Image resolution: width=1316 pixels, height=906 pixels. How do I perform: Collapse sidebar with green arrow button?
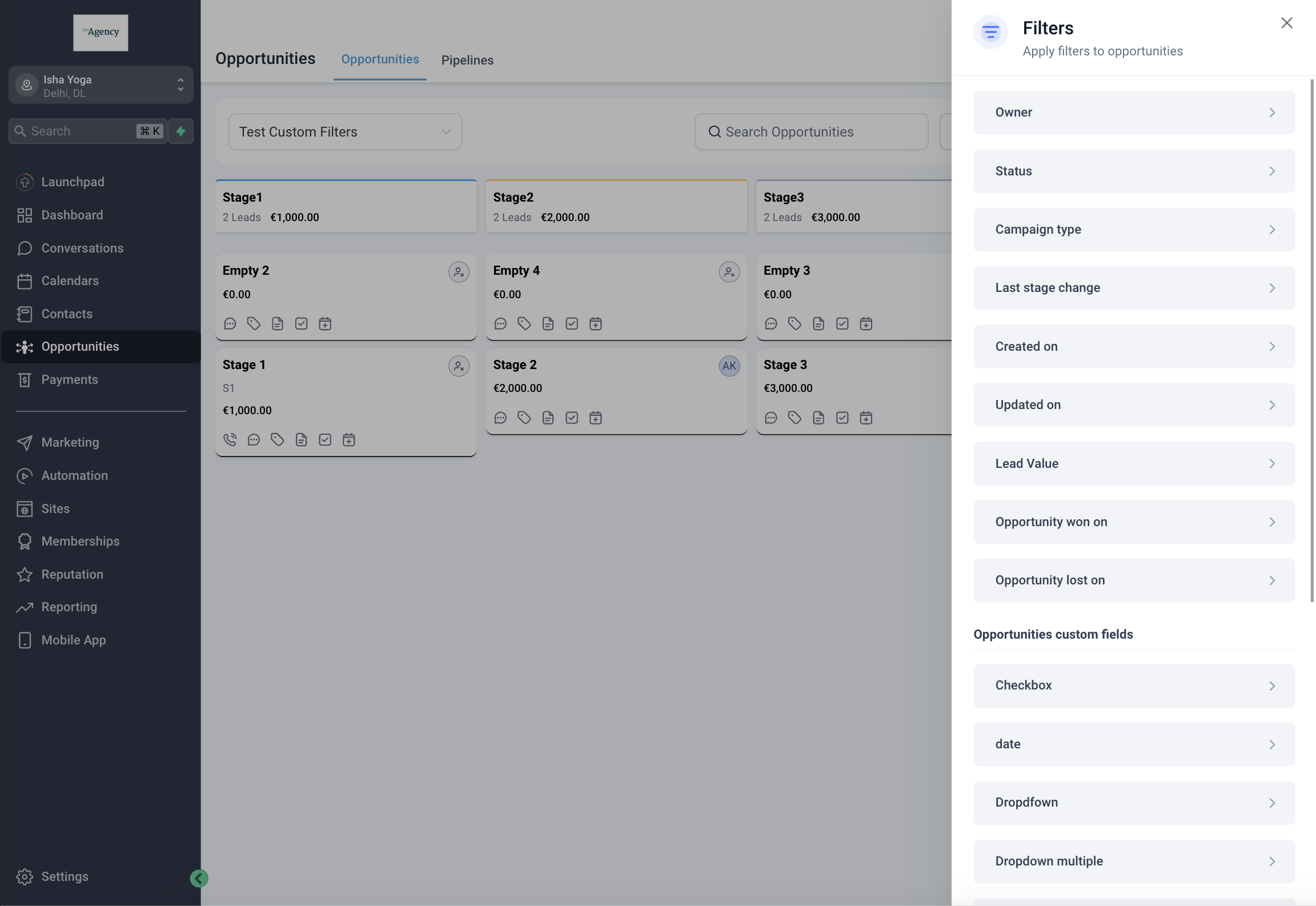click(x=199, y=878)
